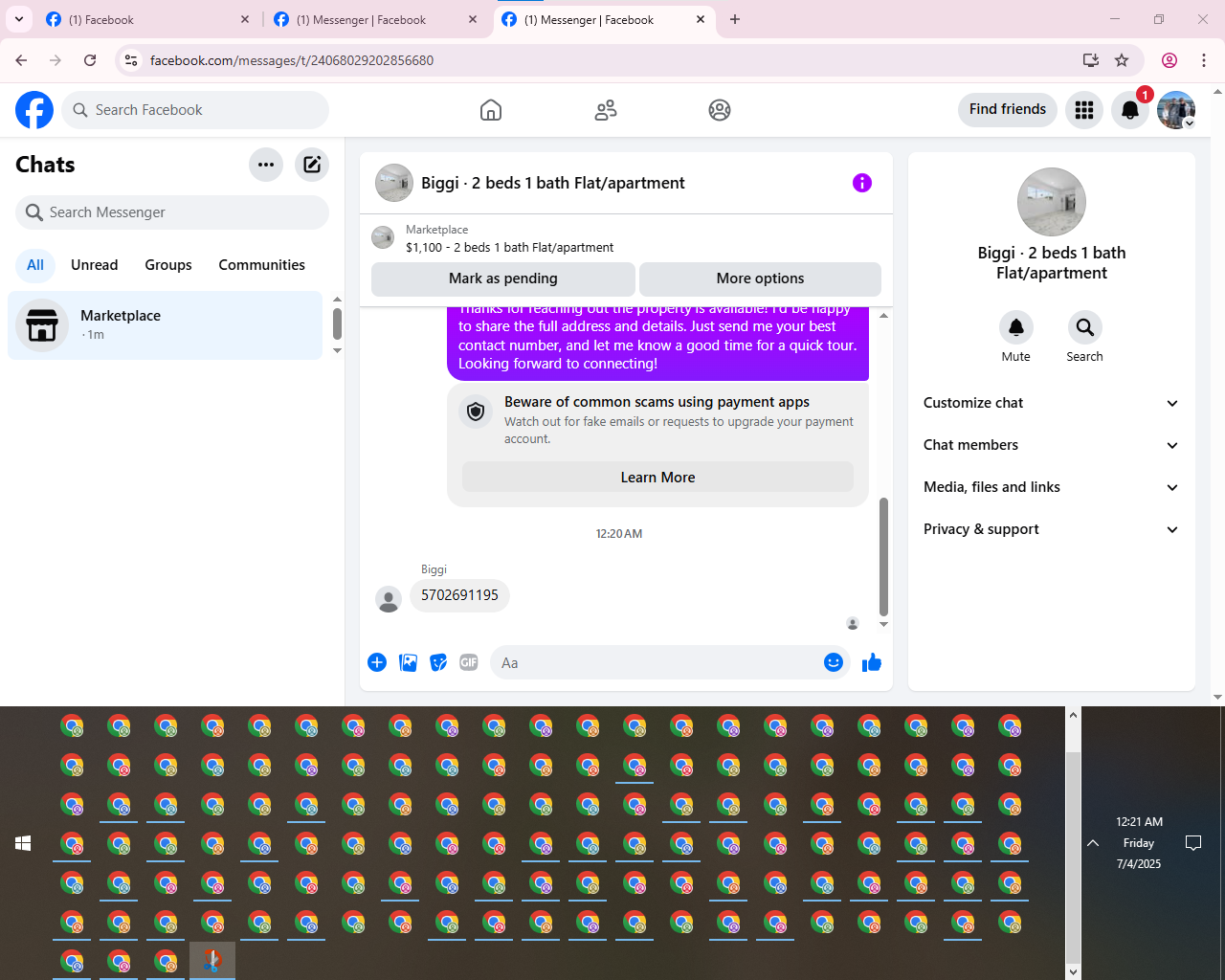Click the conversation scrollbar thumb
The height and width of the screenshot is (980, 1225).
883,557
